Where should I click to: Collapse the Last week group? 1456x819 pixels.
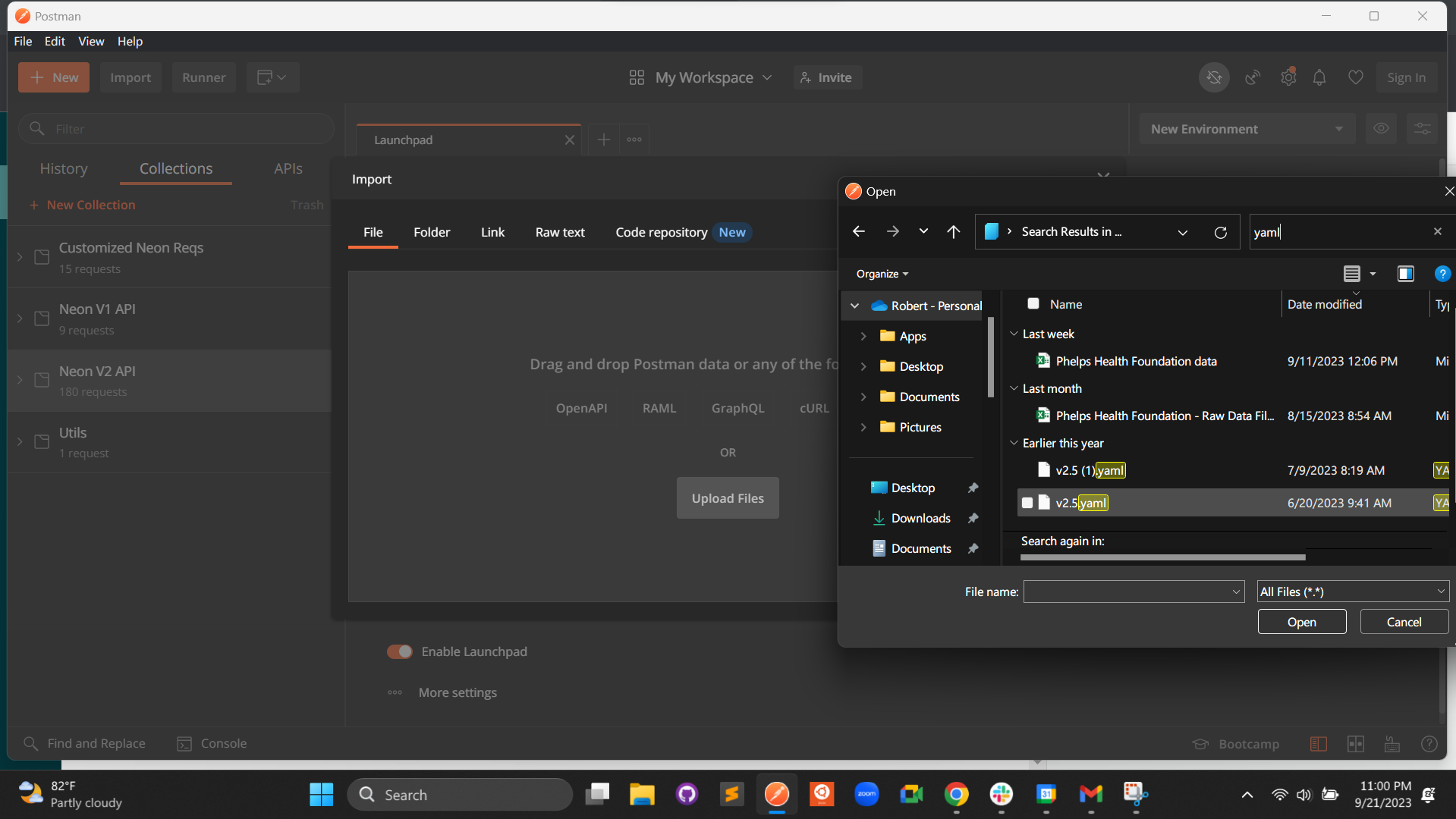(1014, 334)
